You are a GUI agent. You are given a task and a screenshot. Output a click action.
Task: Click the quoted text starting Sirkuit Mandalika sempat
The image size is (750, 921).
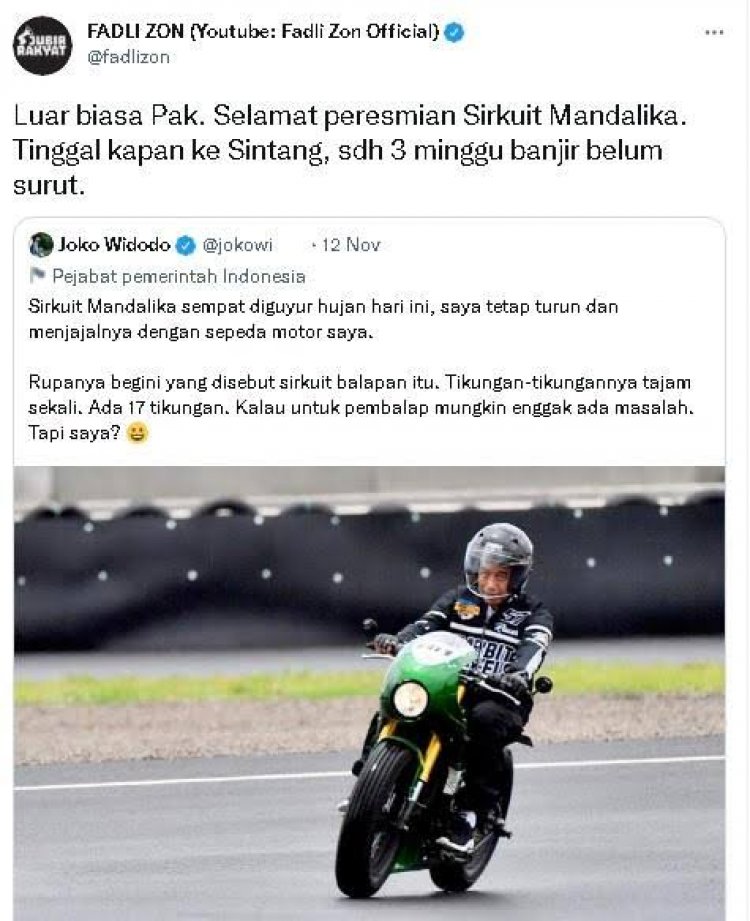click(323, 320)
